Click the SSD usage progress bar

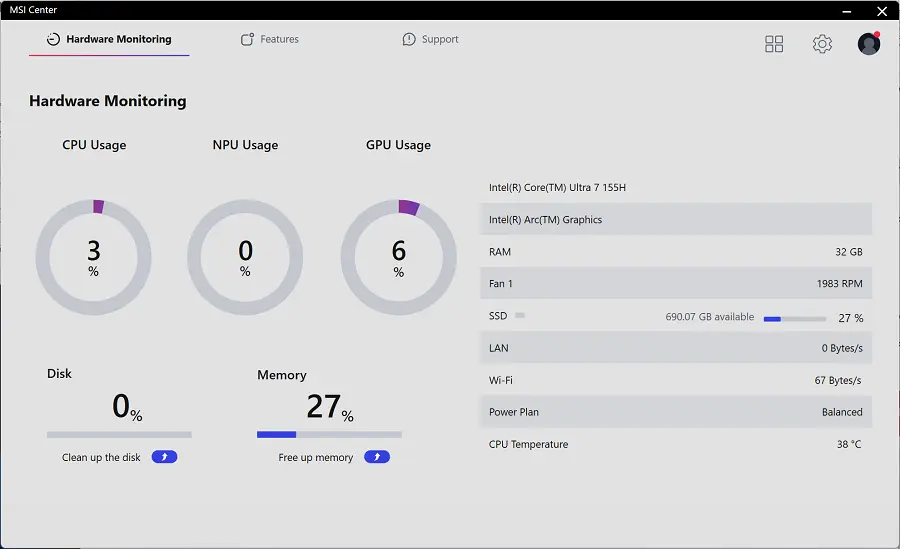795,319
